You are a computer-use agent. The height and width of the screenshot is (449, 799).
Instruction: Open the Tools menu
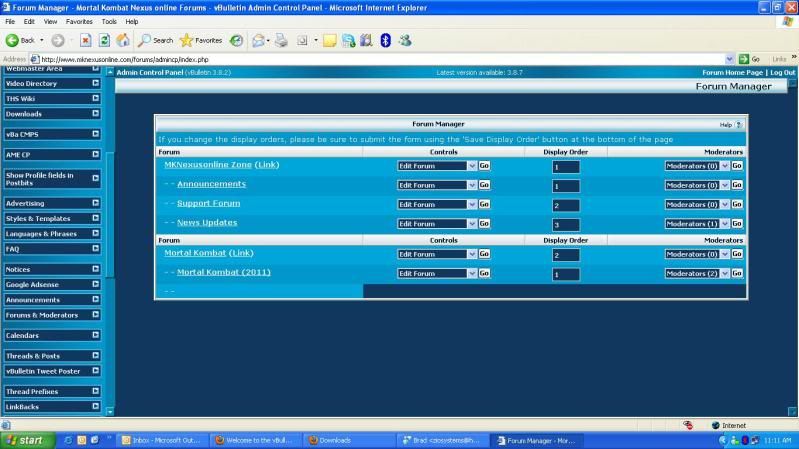109,21
